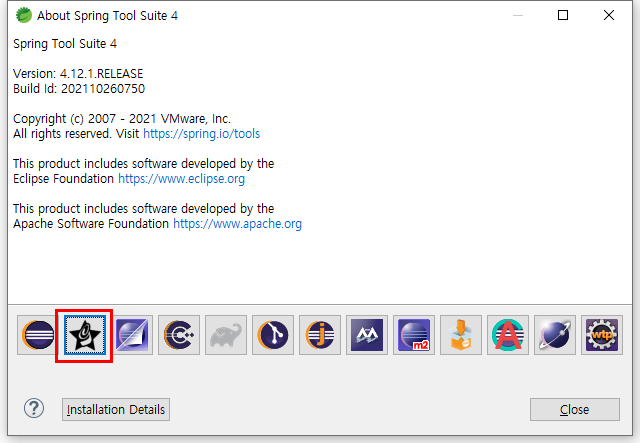This screenshot has width=640, height=443.
Task: Open the Eclipse Platform feature icon
Action: (38, 335)
